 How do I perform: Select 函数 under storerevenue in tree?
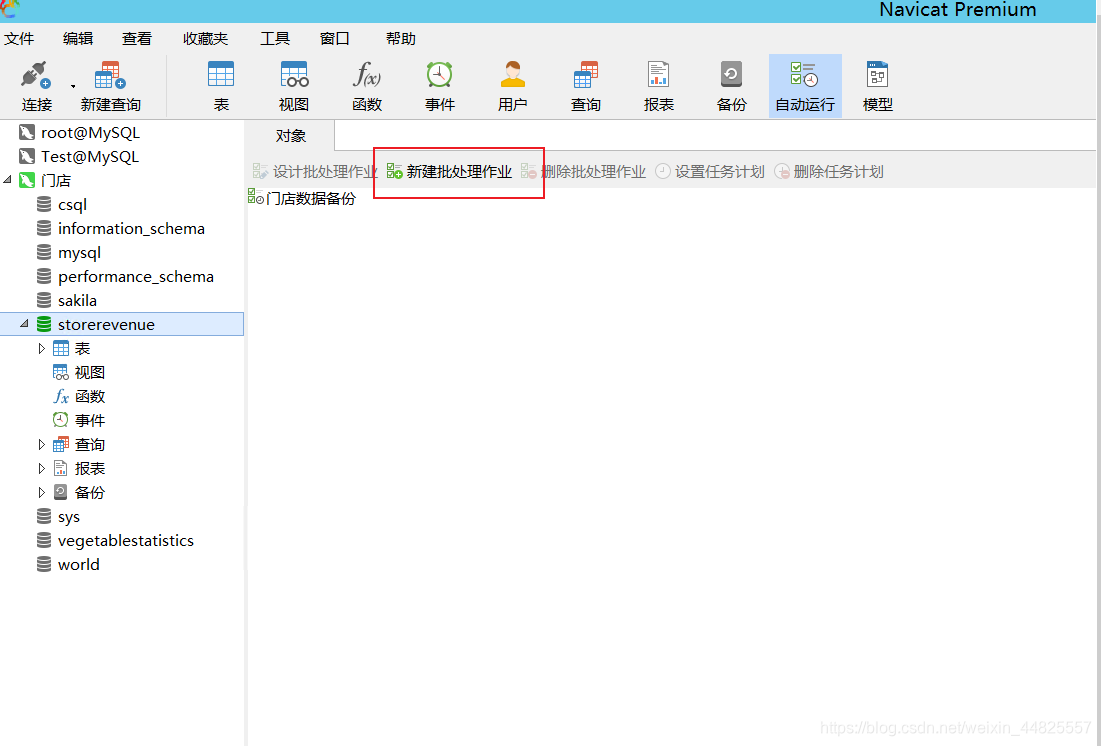point(90,396)
